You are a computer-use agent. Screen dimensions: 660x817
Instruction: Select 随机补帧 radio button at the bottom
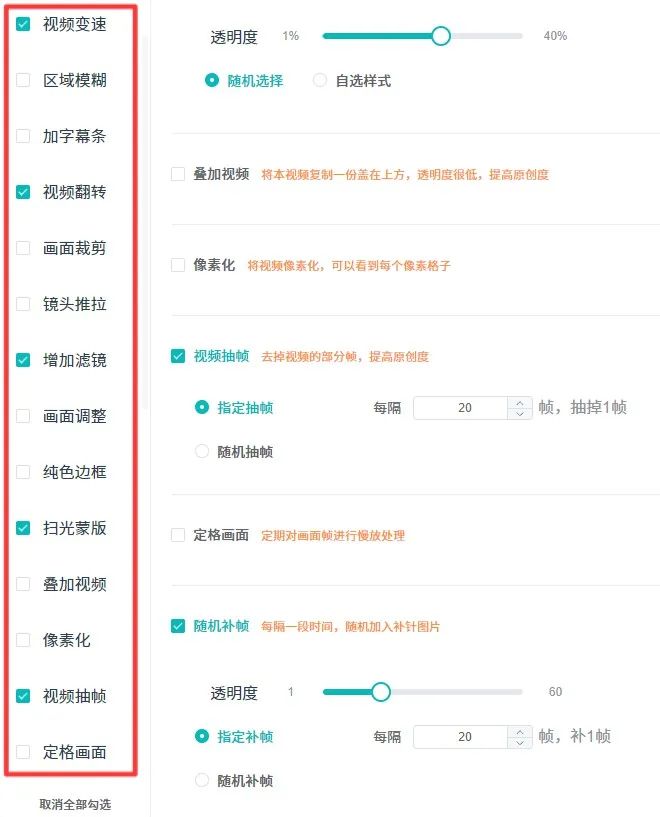click(202, 781)
